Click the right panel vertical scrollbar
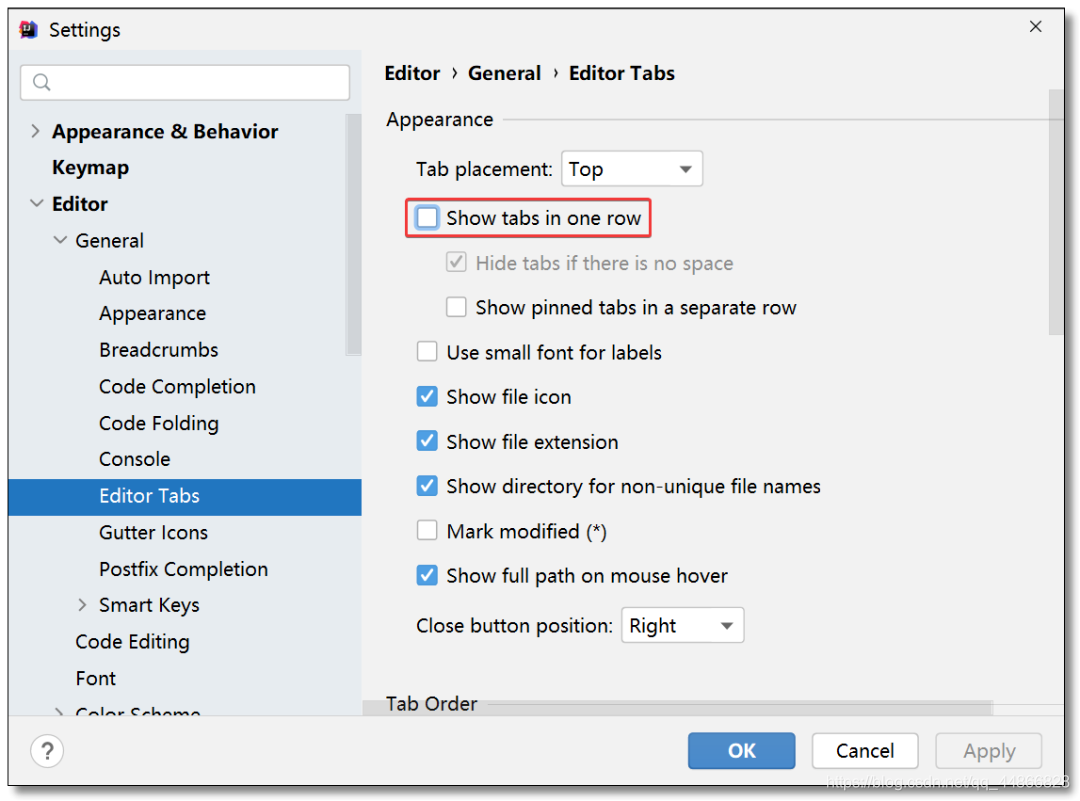Image resolution: width=1080 pixels, height=801 pixels. tap(1056, 212)
